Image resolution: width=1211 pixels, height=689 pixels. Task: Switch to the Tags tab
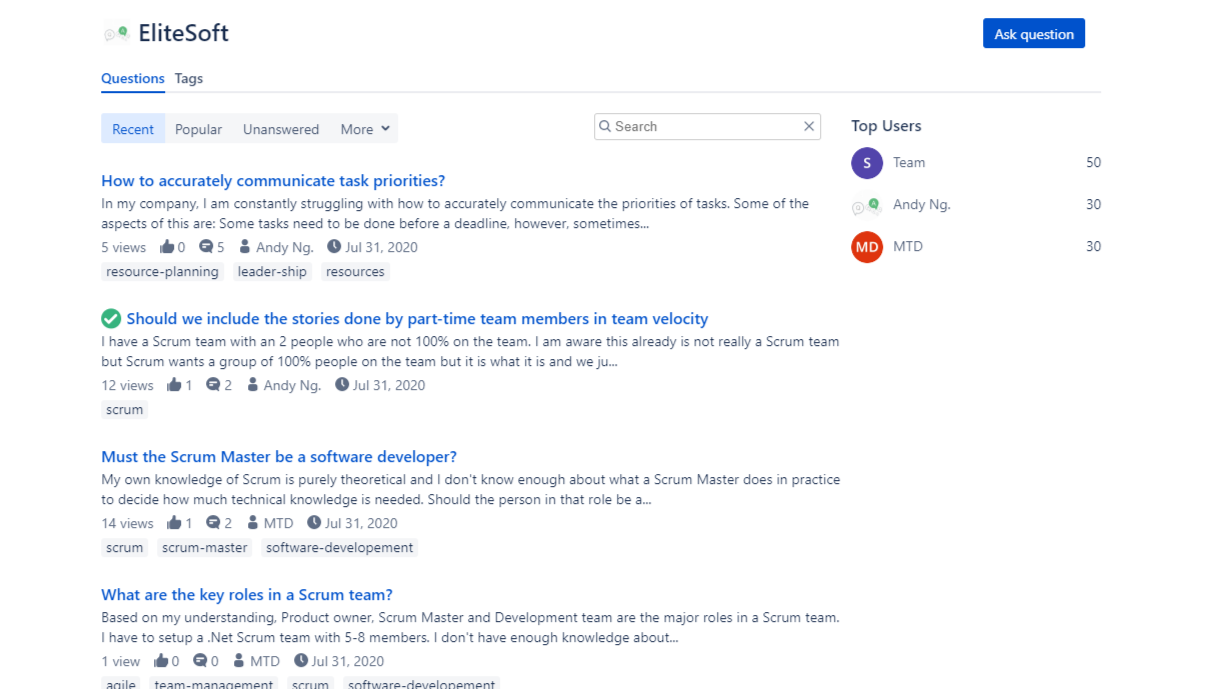tap(188, 78)
